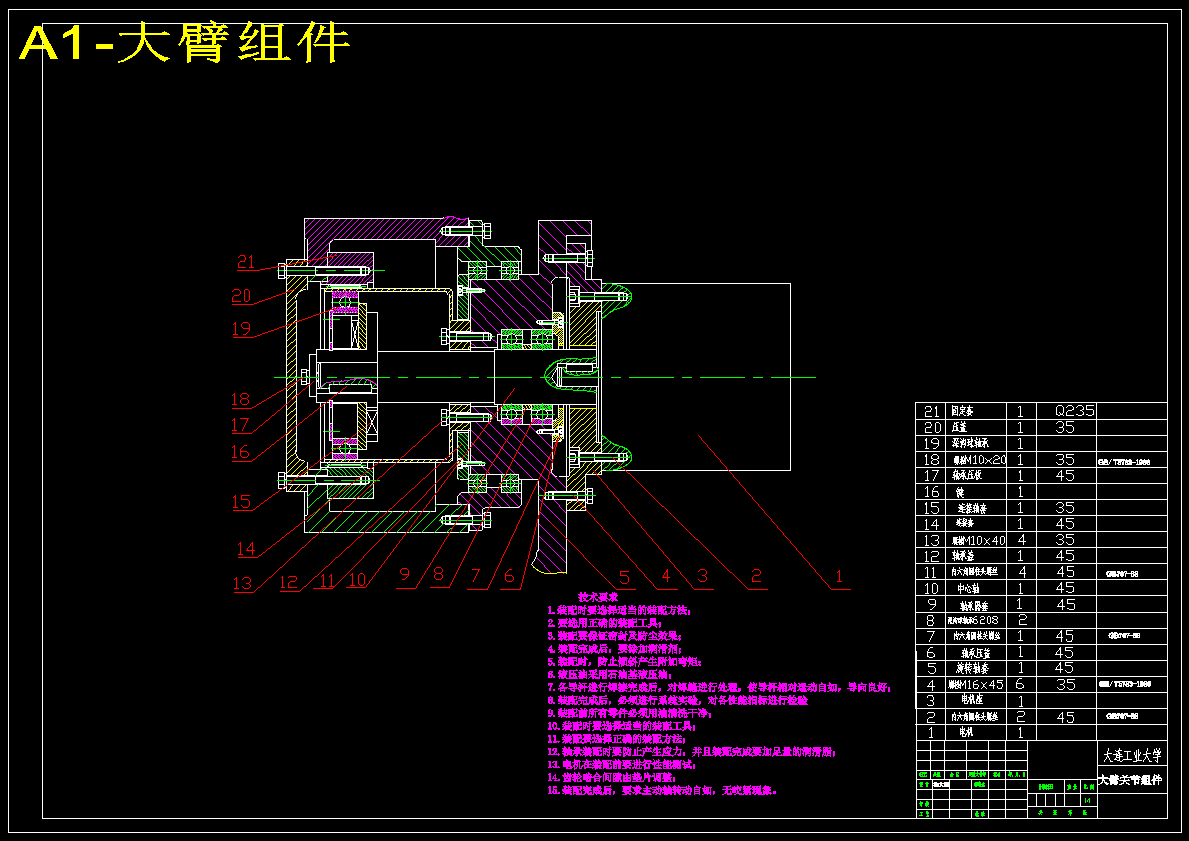
Task: Pick red callout number 13 on drawing
Action: [243, 583]
